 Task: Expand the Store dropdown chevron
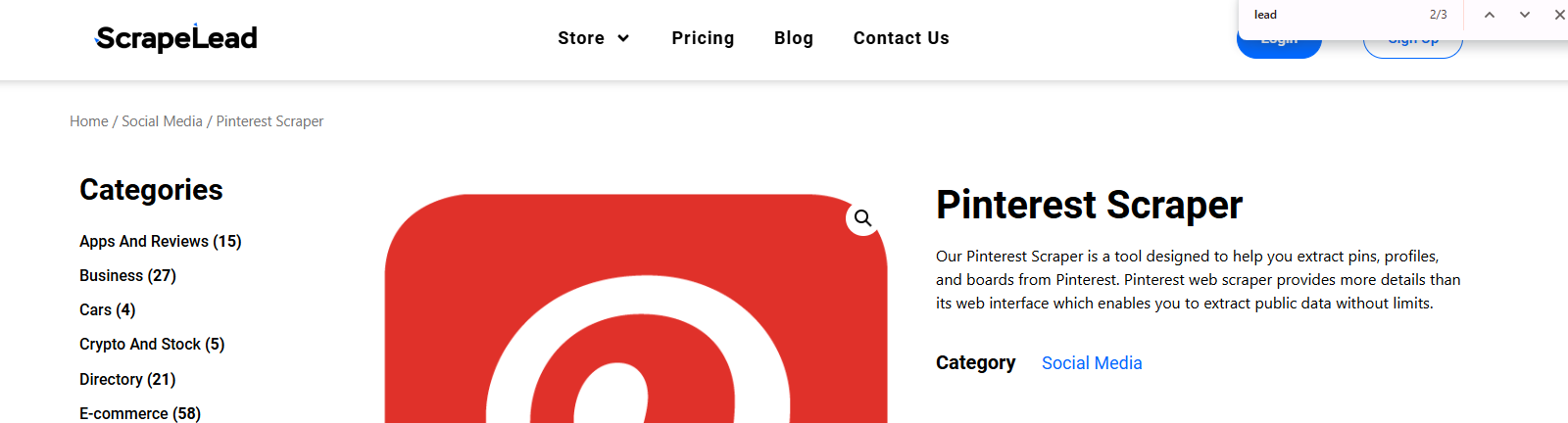623,38
